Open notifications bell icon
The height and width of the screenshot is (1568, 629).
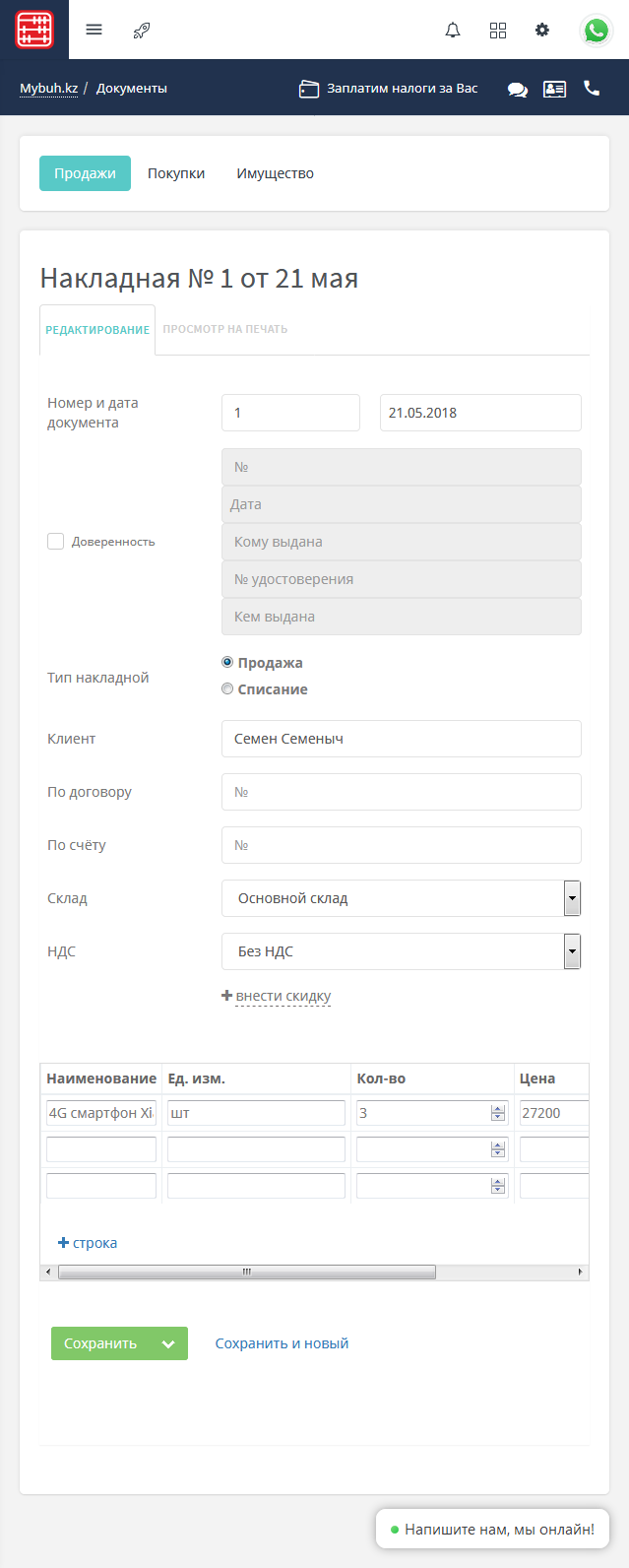[x=453, y=30]
